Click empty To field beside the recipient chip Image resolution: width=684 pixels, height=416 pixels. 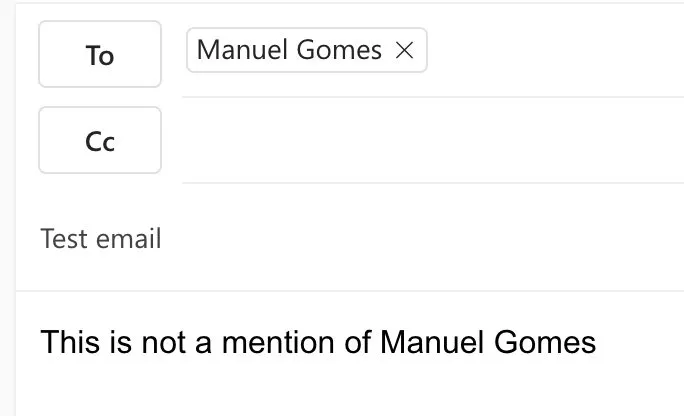pyautogui.click(x=550, y=51)
